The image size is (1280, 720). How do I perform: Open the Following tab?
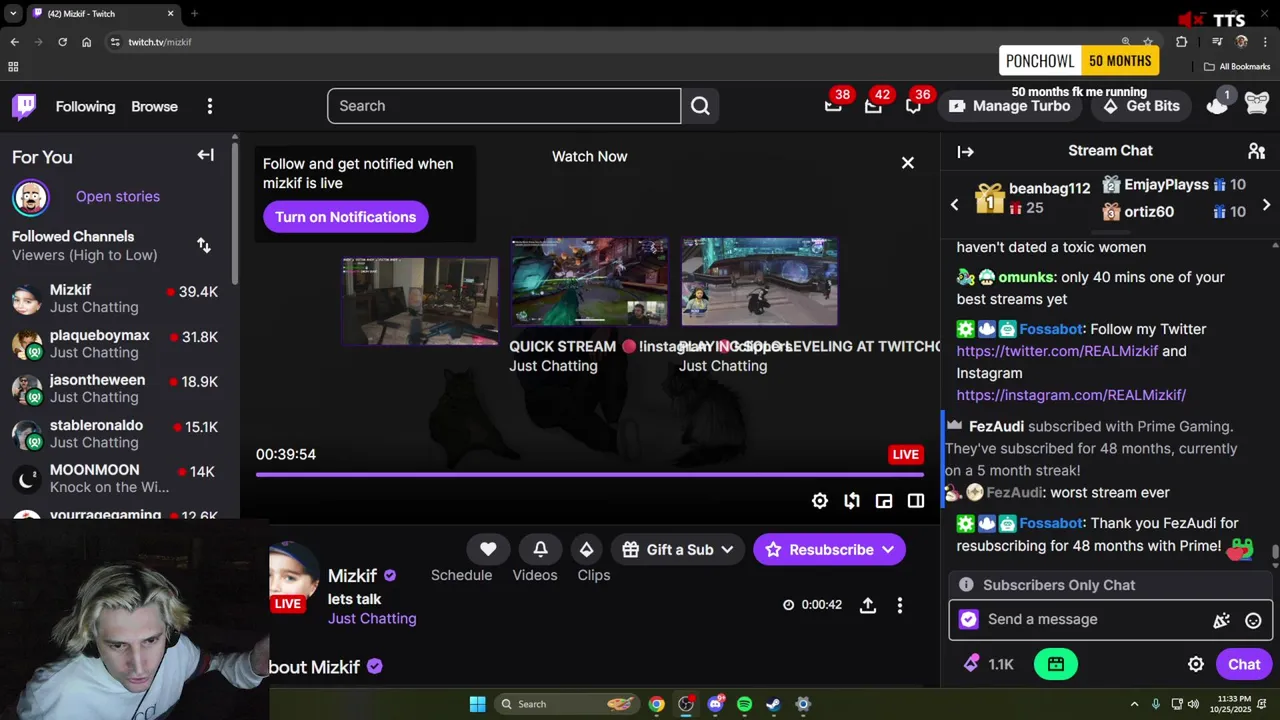pos(85,106)
